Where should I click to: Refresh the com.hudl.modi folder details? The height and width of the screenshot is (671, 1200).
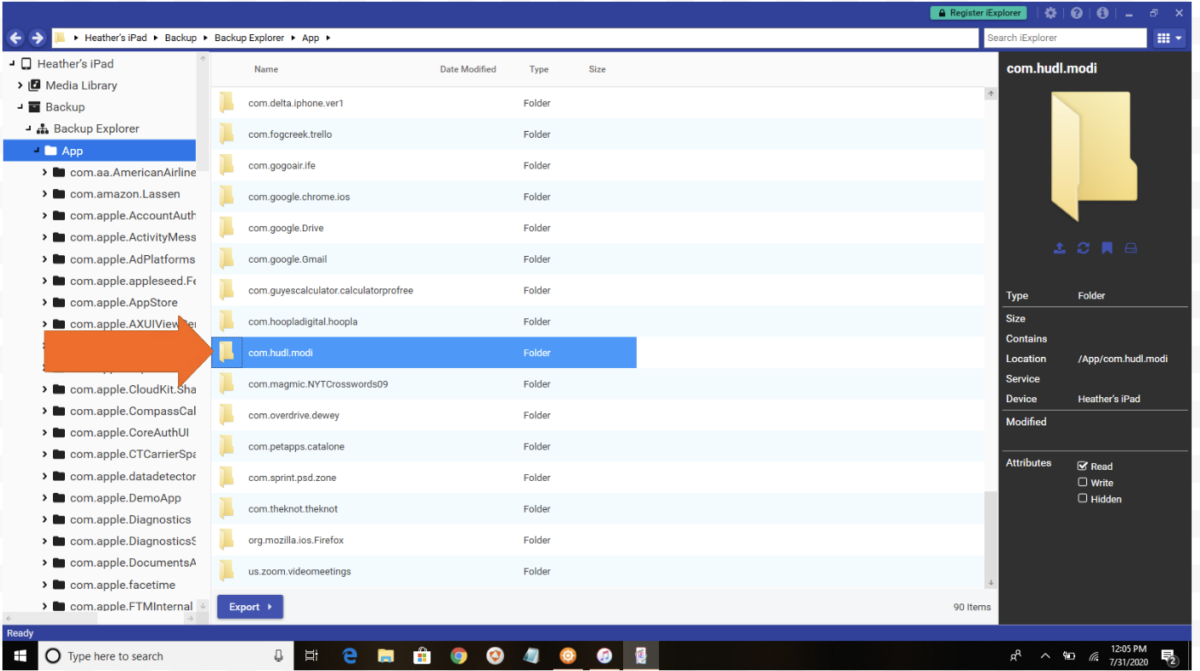coord(1083,248)
